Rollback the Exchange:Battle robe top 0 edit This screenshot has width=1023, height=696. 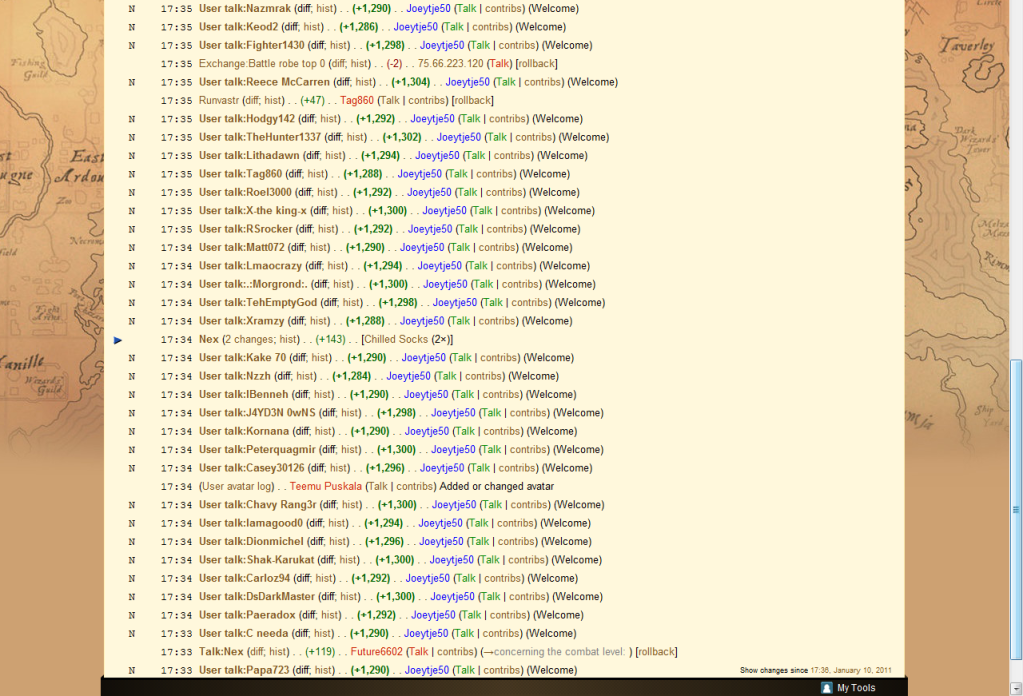(536, 64)
